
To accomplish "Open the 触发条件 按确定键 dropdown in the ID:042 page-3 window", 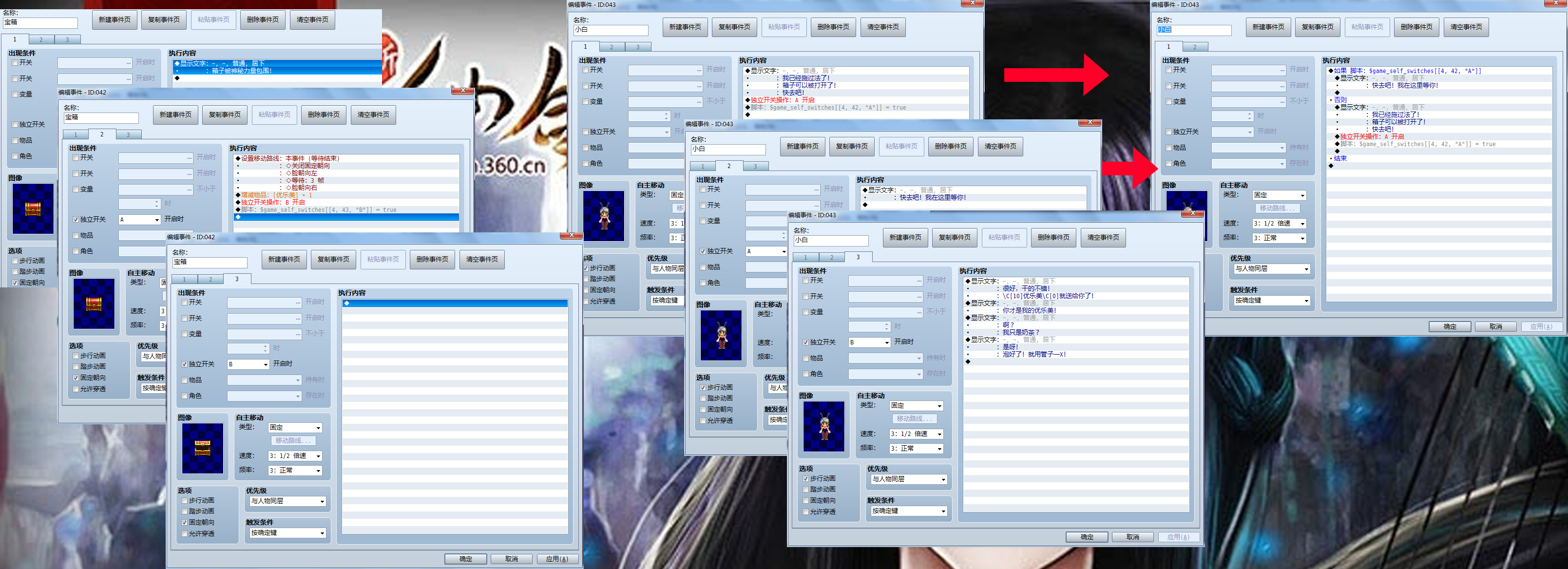I will point(287,533).
